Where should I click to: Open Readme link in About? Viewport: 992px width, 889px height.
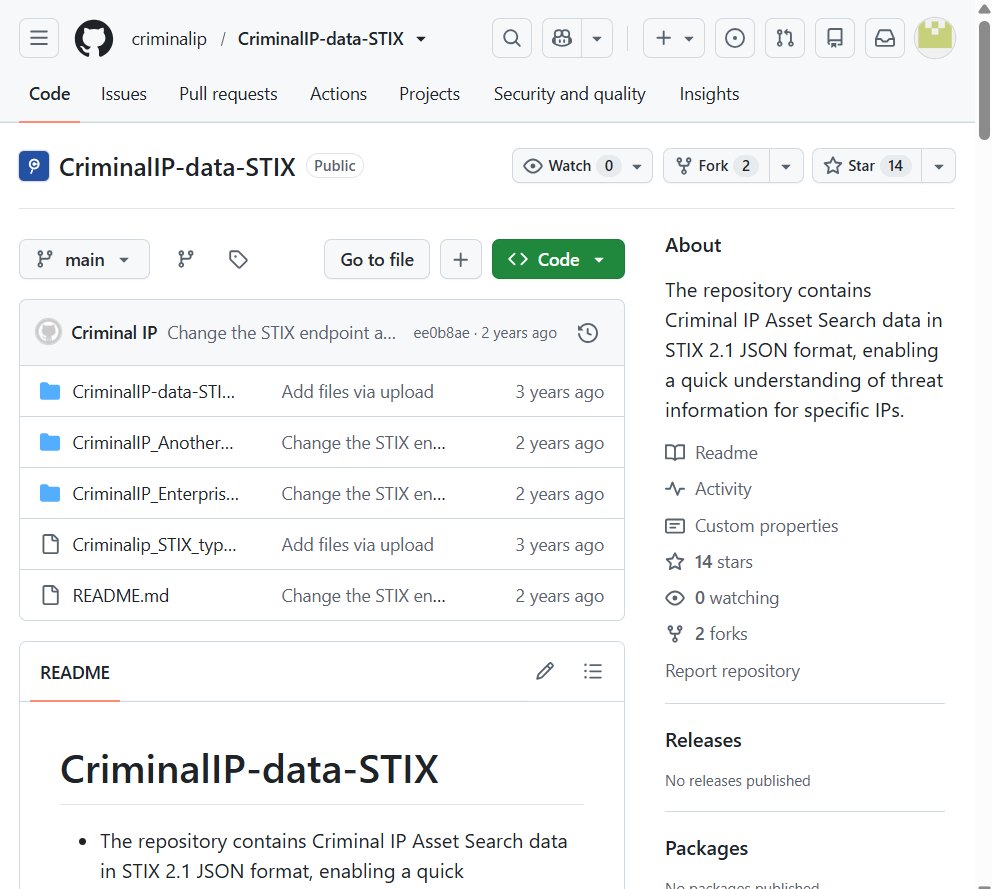click(712, 452)
